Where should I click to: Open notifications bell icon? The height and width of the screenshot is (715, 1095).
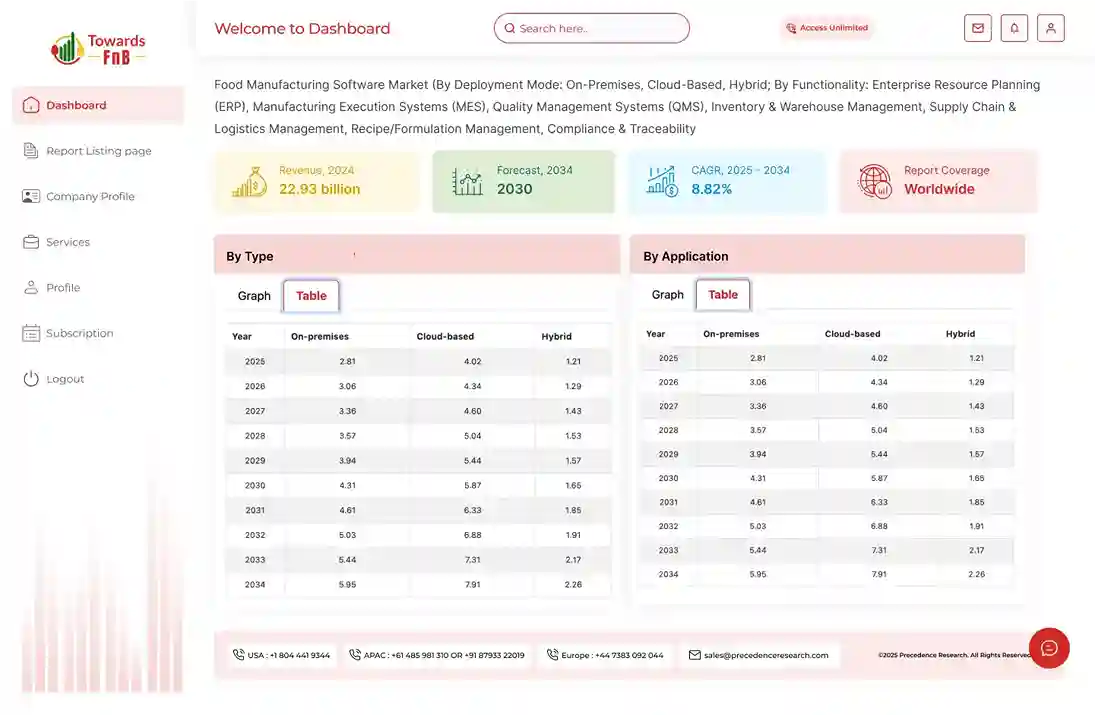1014,28
